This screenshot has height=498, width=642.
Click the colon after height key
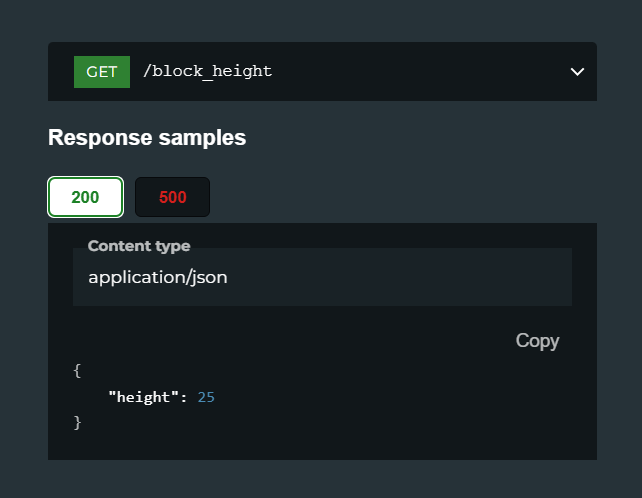183,398
